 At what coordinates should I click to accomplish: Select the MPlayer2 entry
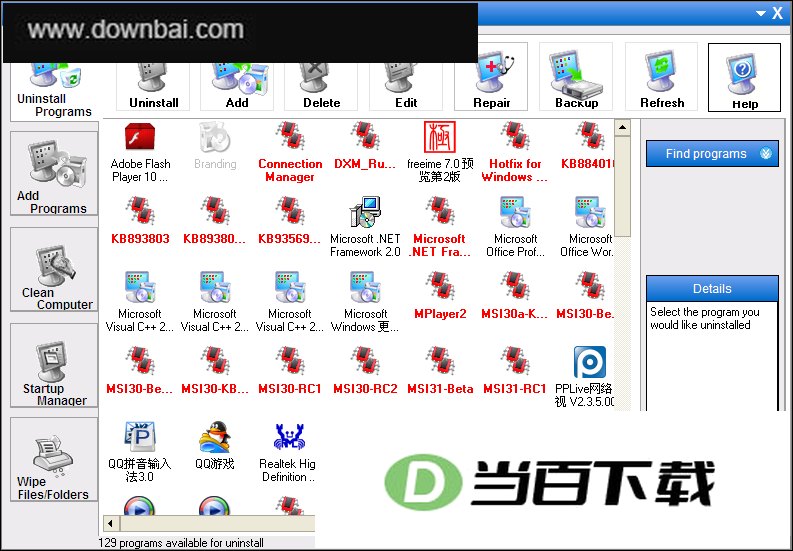[440, 295]
